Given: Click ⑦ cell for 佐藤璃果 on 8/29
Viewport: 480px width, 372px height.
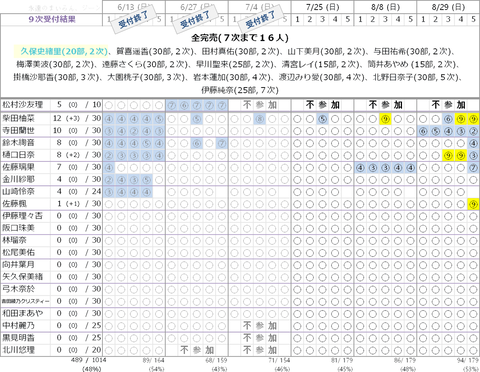Looking at the screenshot, I should click(473, 168).
